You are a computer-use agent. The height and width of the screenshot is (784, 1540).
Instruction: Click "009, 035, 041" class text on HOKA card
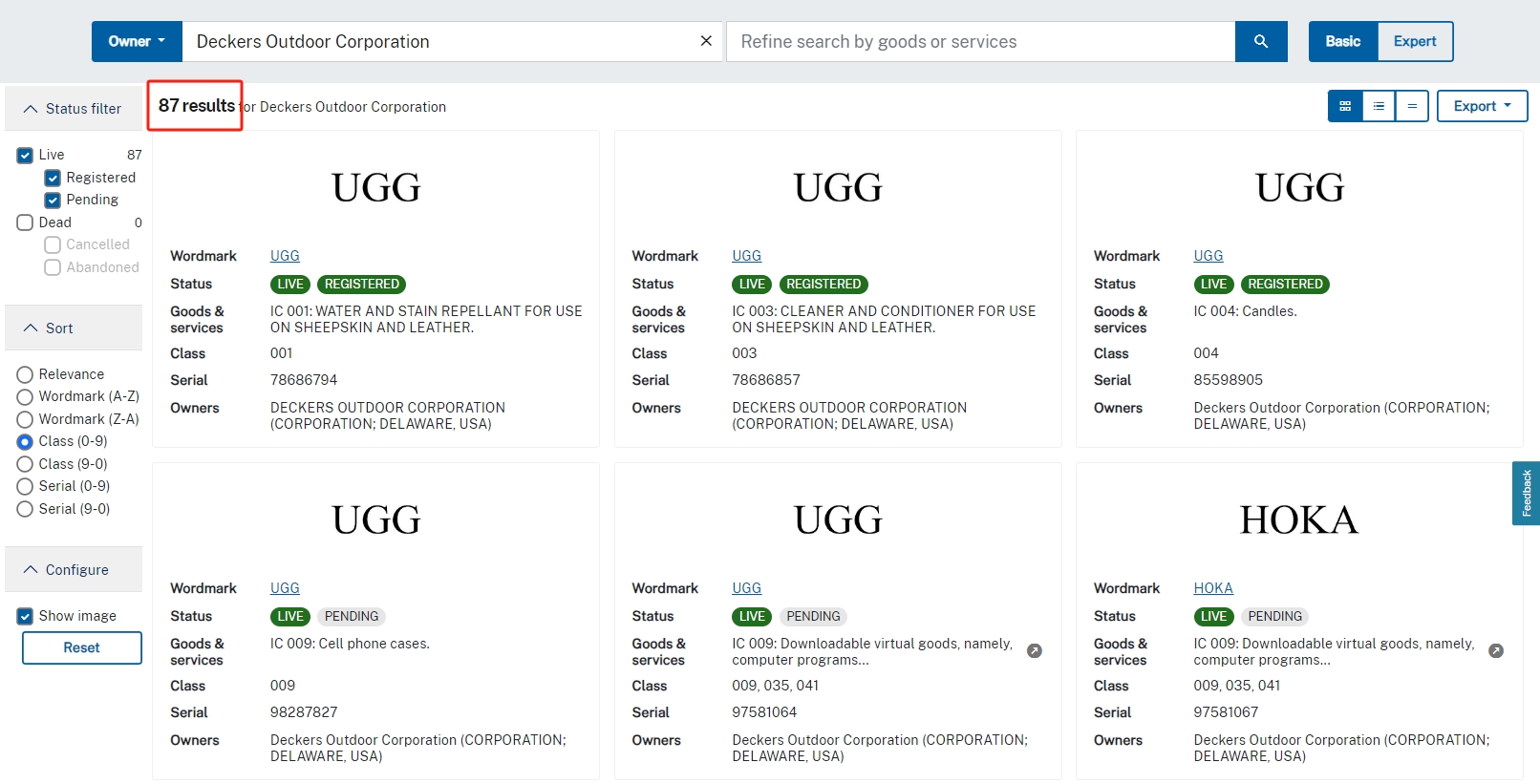click(1237, 686)
